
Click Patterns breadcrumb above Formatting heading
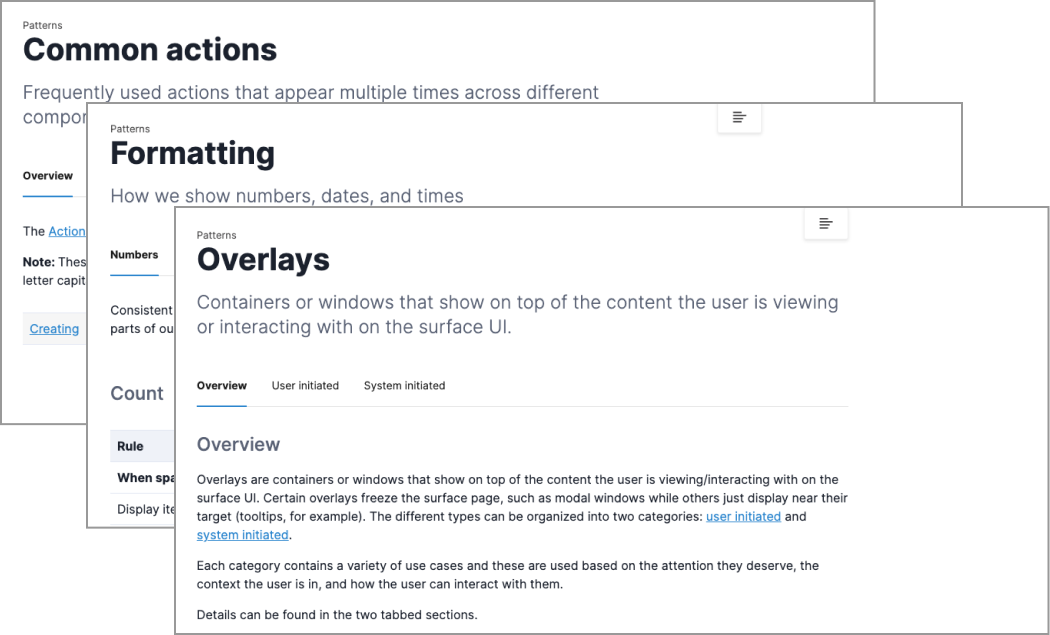(130, 129)
